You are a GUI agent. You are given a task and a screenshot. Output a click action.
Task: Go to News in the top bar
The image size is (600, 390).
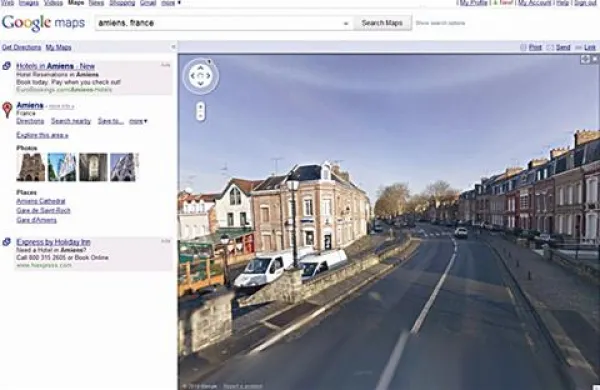[96, 3]
